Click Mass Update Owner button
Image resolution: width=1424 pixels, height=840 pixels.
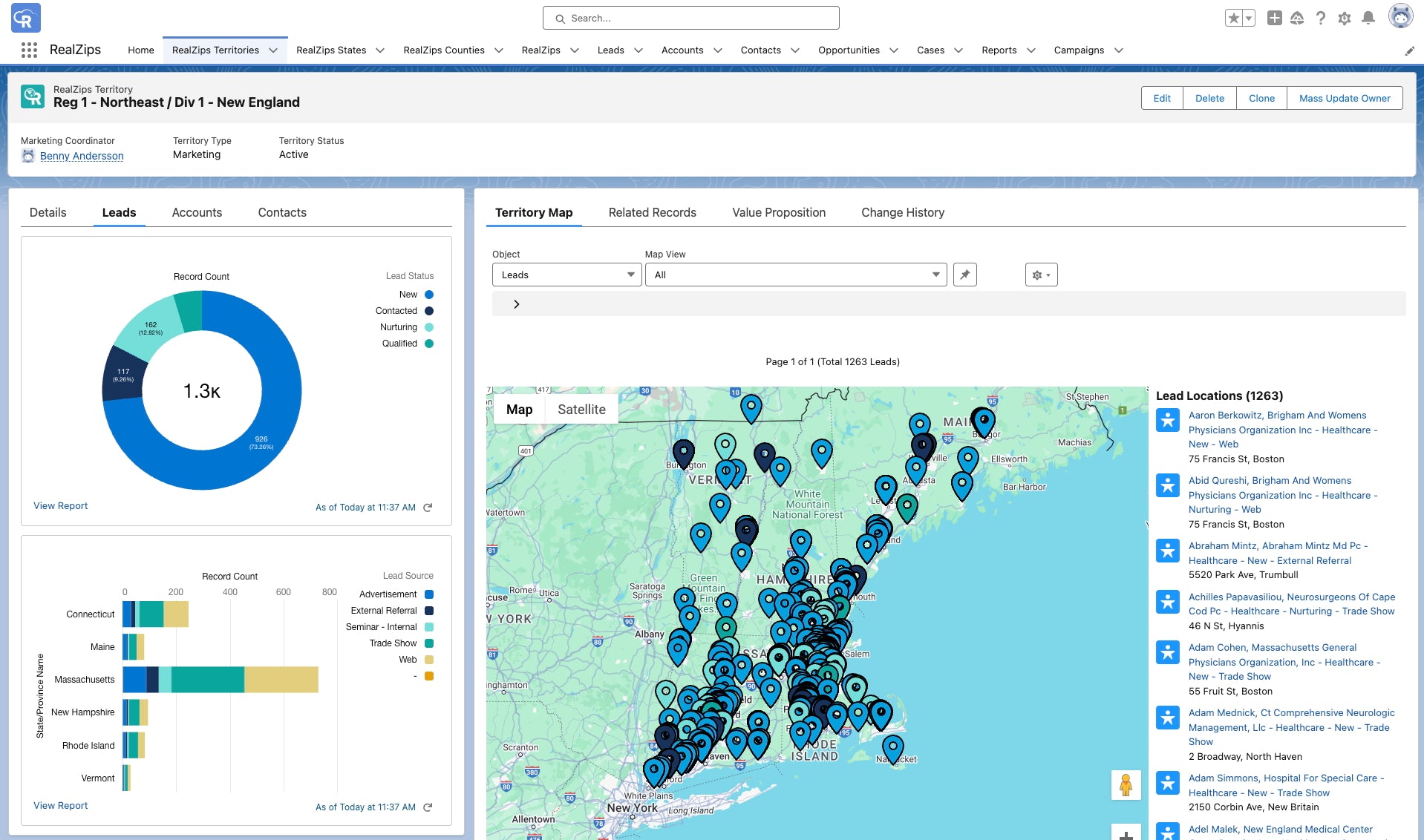tap(1345, 98)
